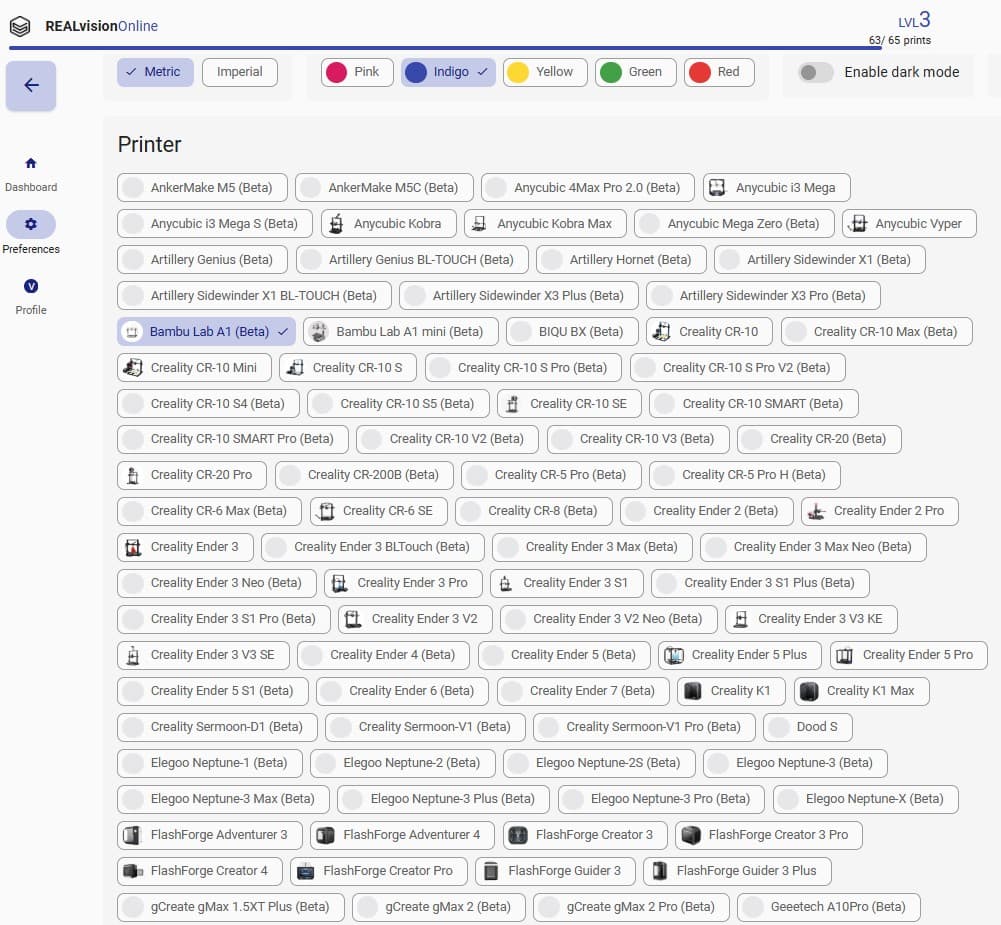
Task: Select the Imperial units option
Action: (239, 72)
